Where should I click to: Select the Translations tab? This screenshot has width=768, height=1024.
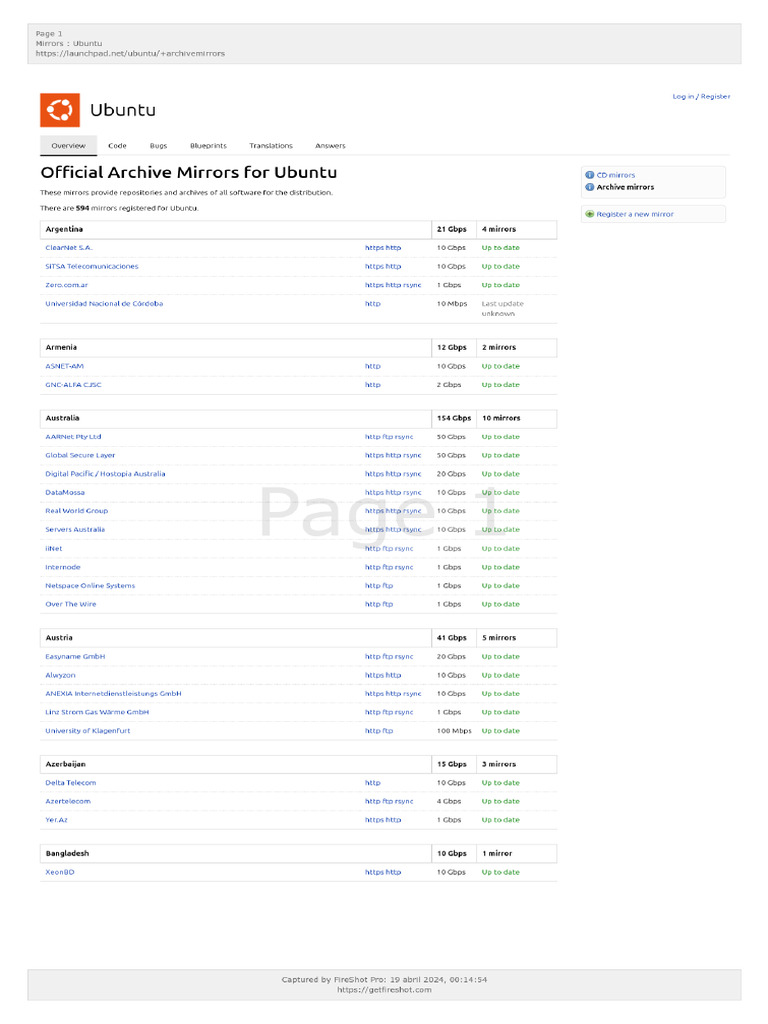click(x=271, y=146)
